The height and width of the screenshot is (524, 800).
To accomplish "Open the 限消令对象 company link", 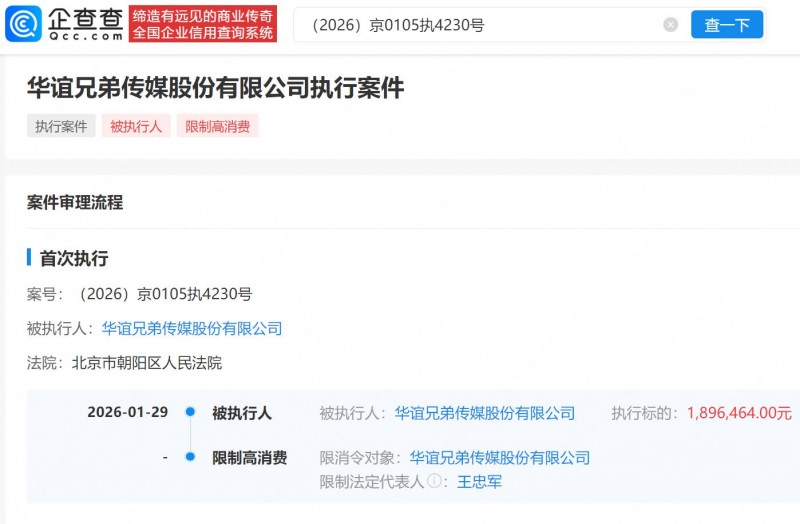I will click(x=499, y=458).
